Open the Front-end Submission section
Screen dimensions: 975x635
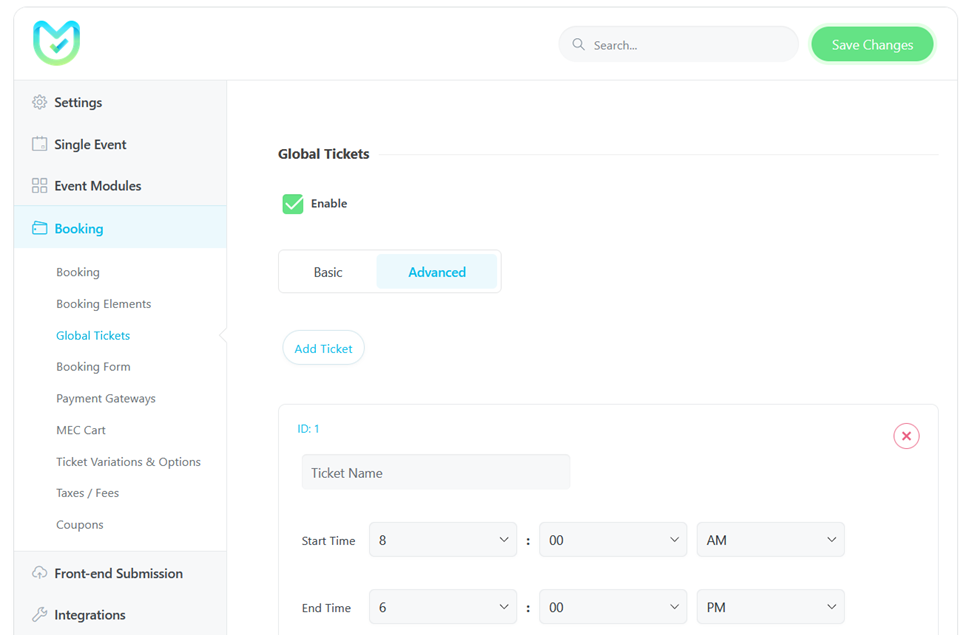120,573
